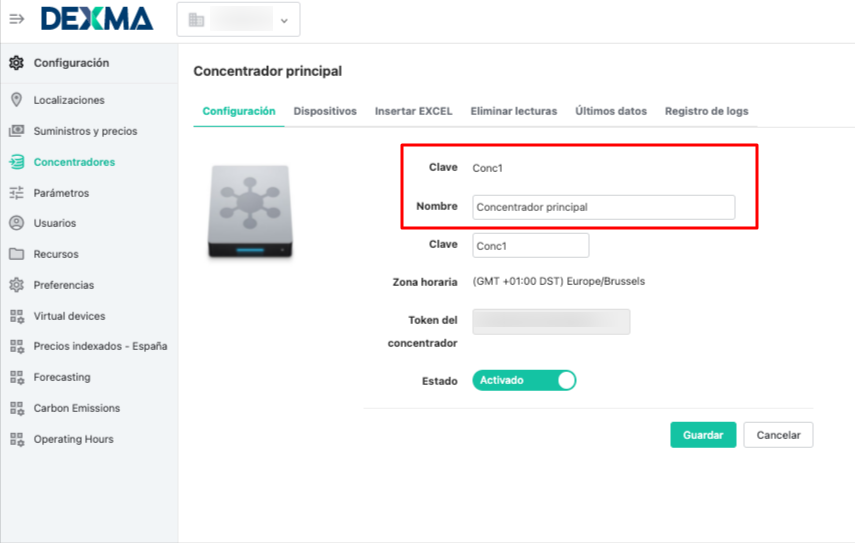Select the Concentradores database icon
The image size is (855, 543).
point(16,162)
